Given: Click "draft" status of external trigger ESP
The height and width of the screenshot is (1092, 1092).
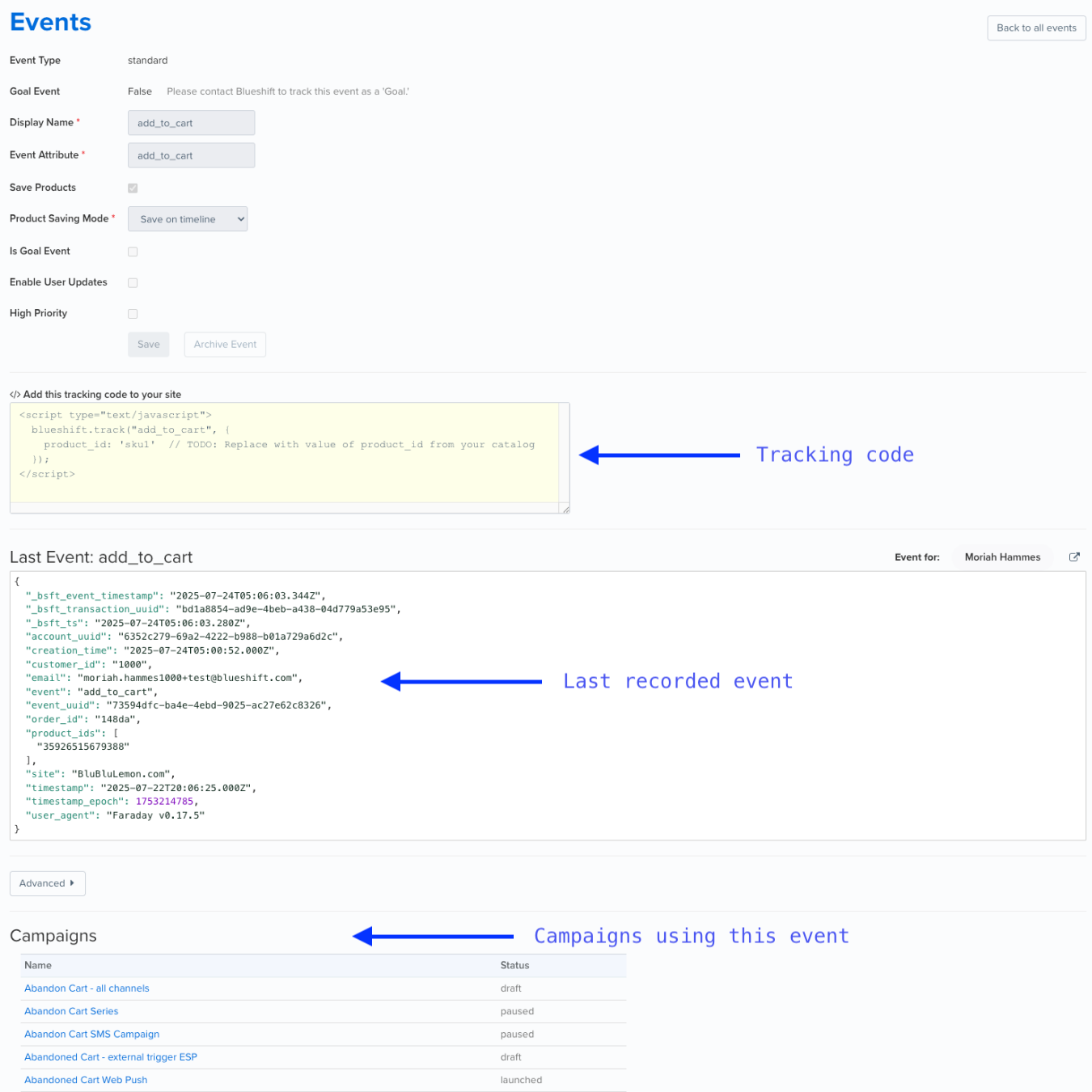Looking at the screenshot, I should (x=510, y=1057).
